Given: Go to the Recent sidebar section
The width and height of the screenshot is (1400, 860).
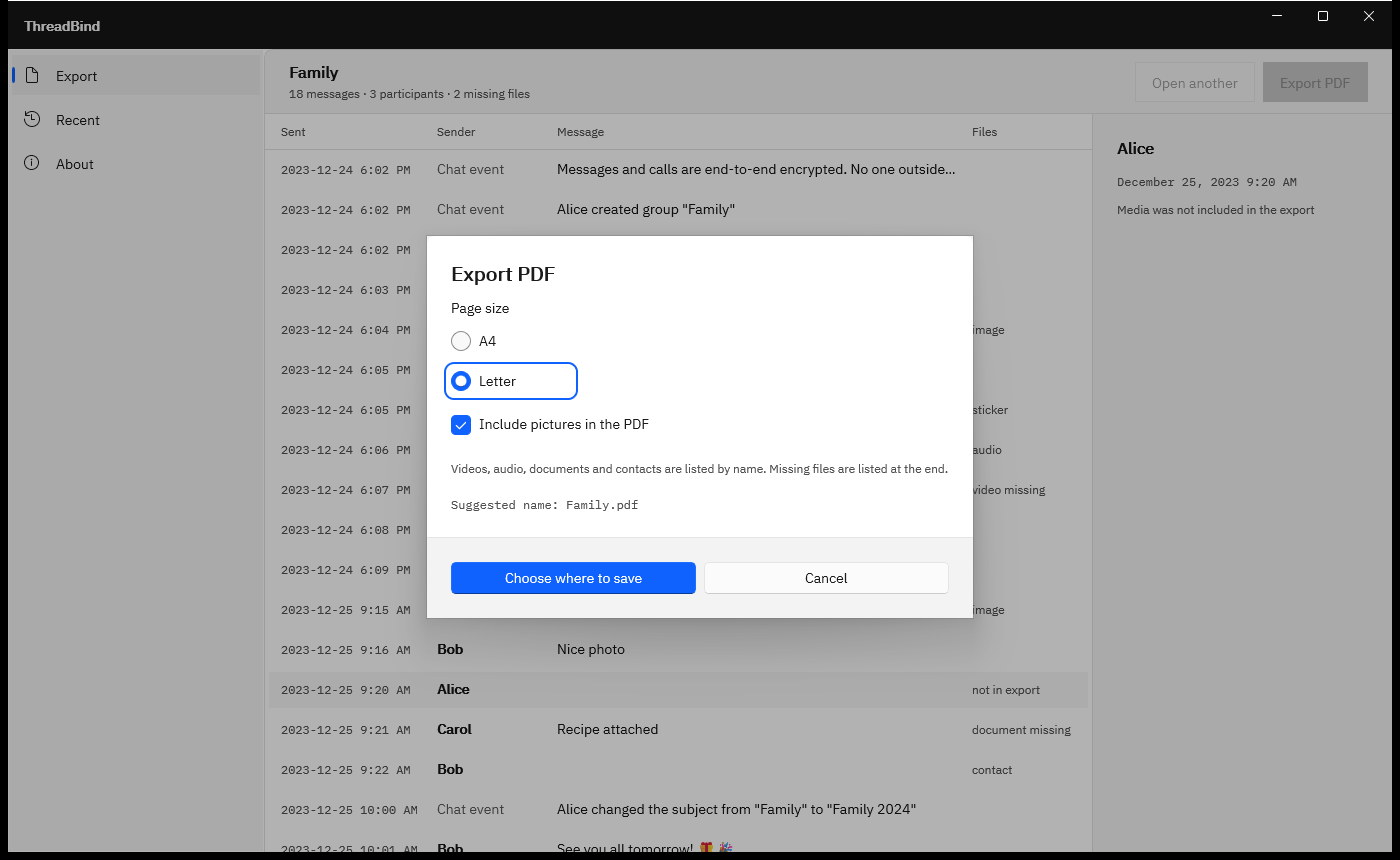Looking at the screenshot, I should [x=135, y=120].
